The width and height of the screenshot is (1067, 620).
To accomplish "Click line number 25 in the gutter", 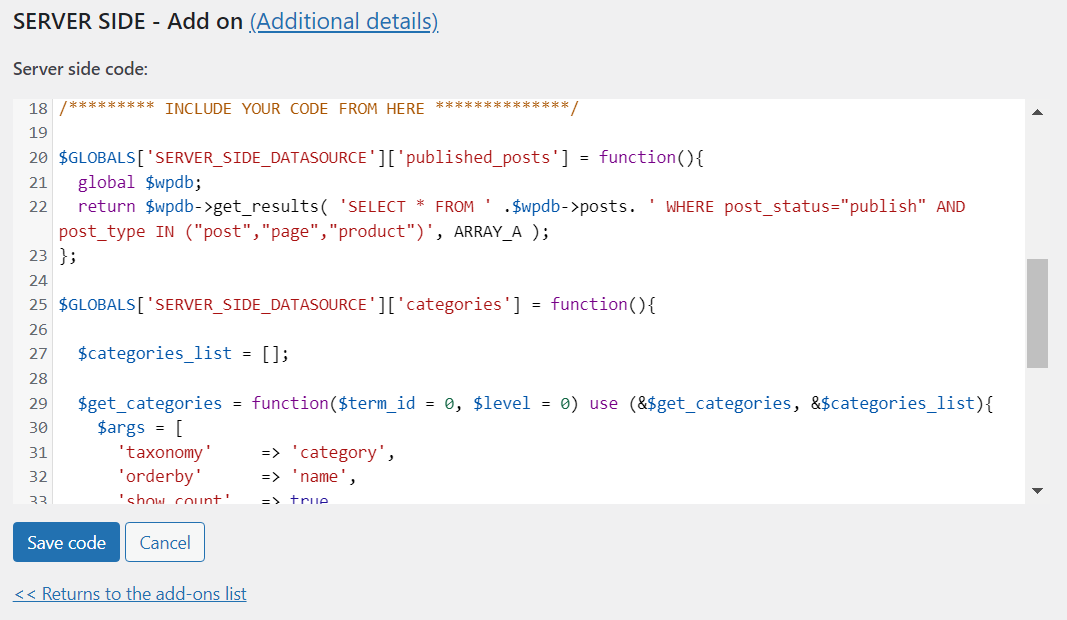I will click(x=38, y=304).
